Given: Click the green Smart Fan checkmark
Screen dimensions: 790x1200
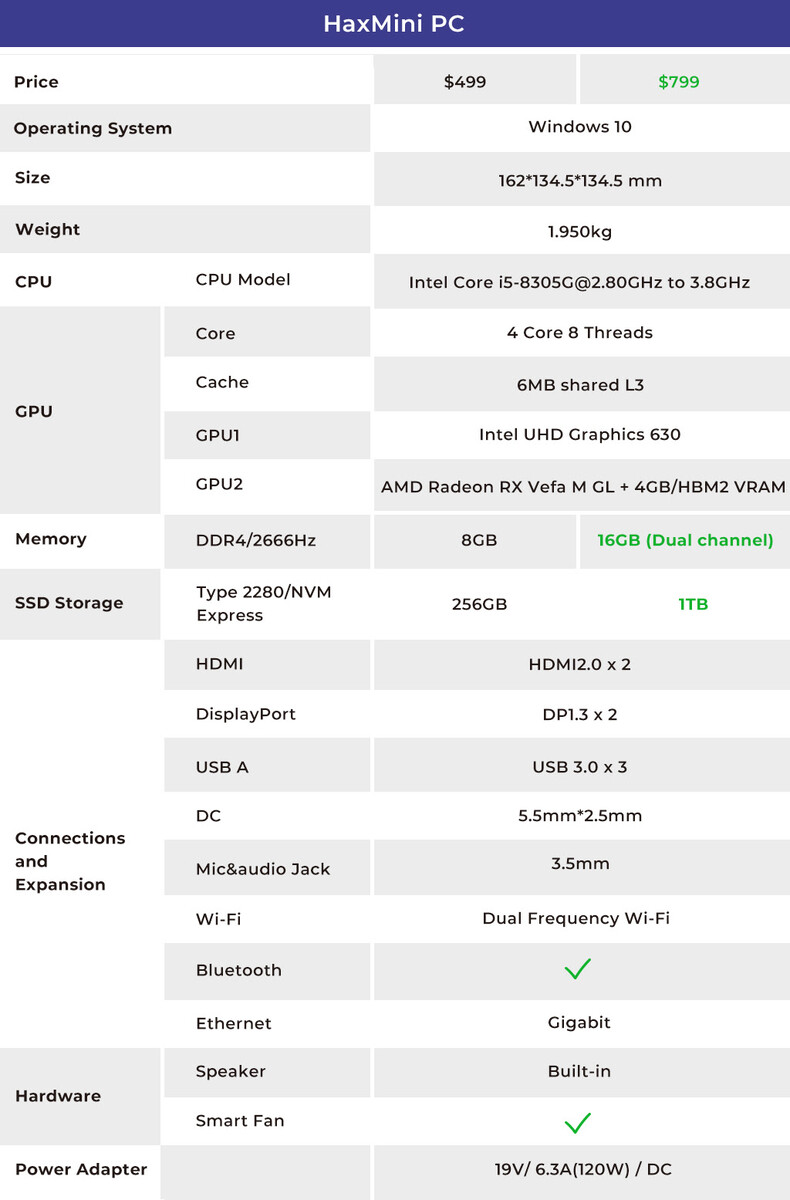Looking at the screenshot, I should pos(578,1122).
